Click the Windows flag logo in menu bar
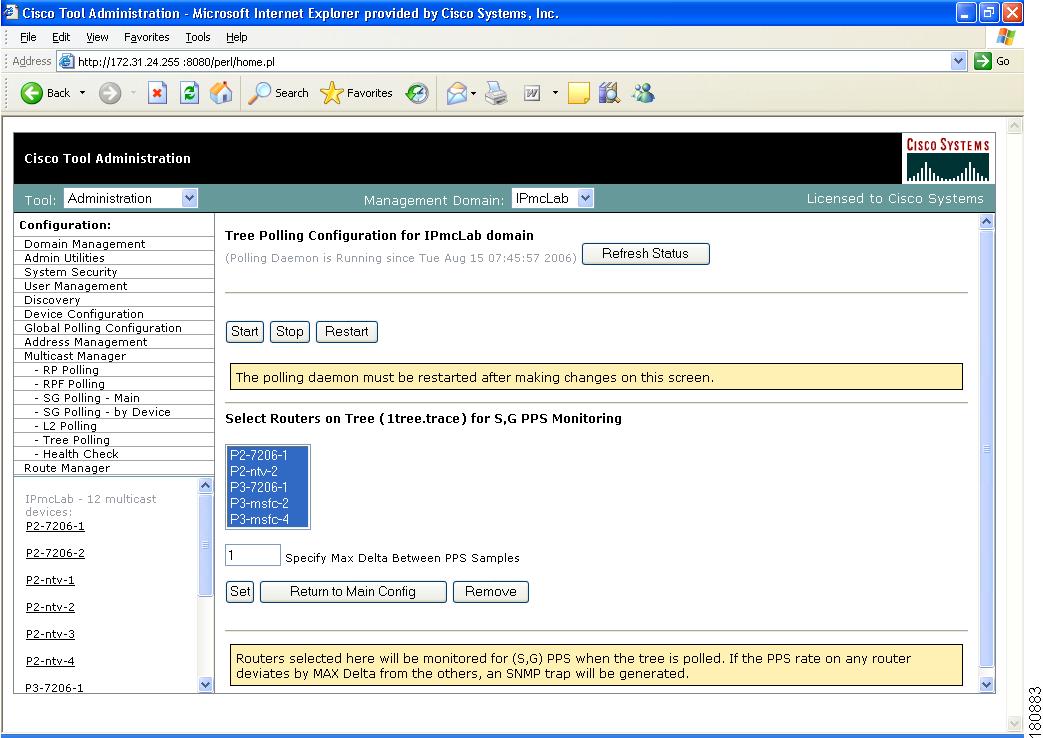The width and height of the screenshot is (1043, 738). pyautogui.click(x=1005, y=37)
